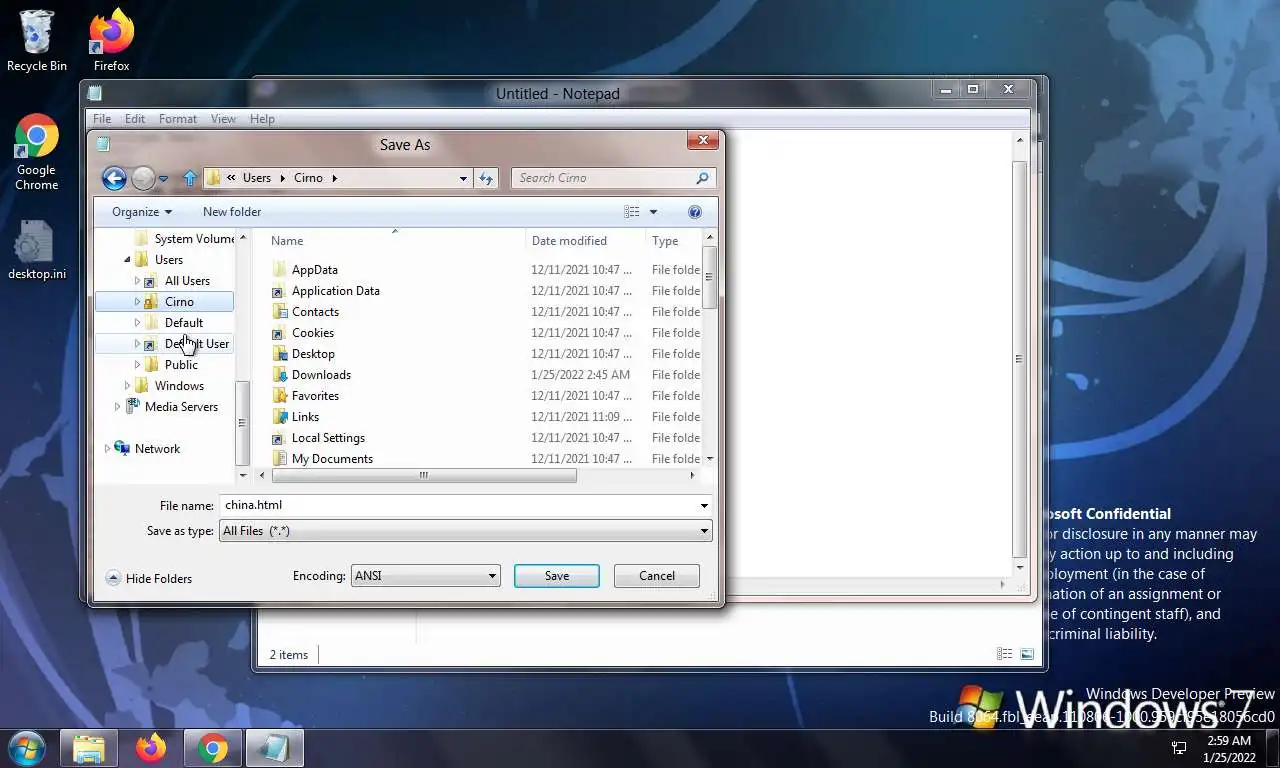Click the Forward arrow in Save As dialog
Viewport: 1280px width, 768px height.
point(144,178)
